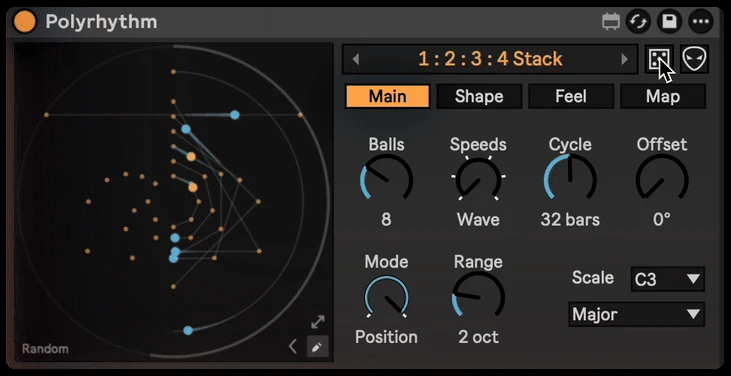The image size is (731, 376).
Task: Click the expand display diagonal arrows icon
Action: pyautogui.click(x=317, y=322)
